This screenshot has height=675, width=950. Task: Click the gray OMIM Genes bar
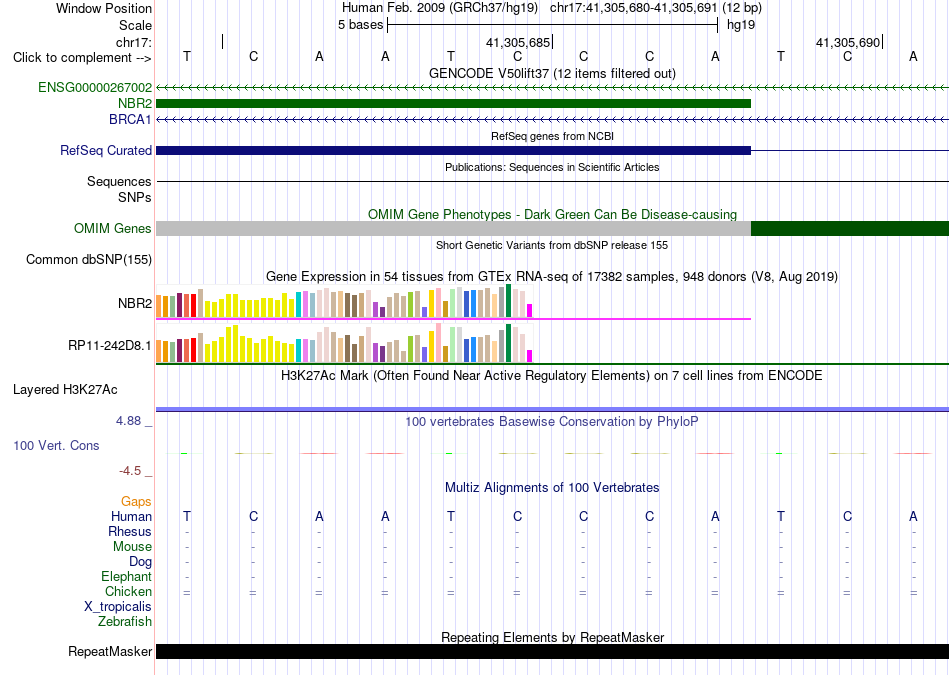point(453,228)
